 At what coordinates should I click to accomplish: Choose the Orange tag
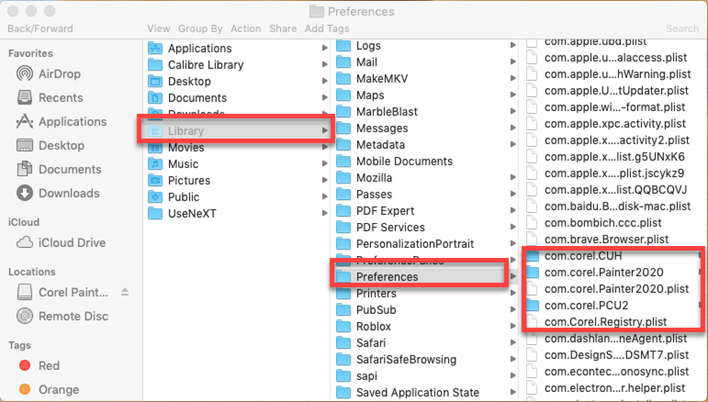pyautogui.click(x=49, y=389)
